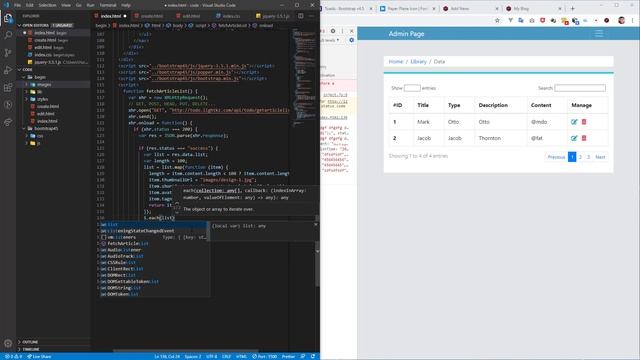
Task: Open editor More Actions menu
Action: coord(311,16)
